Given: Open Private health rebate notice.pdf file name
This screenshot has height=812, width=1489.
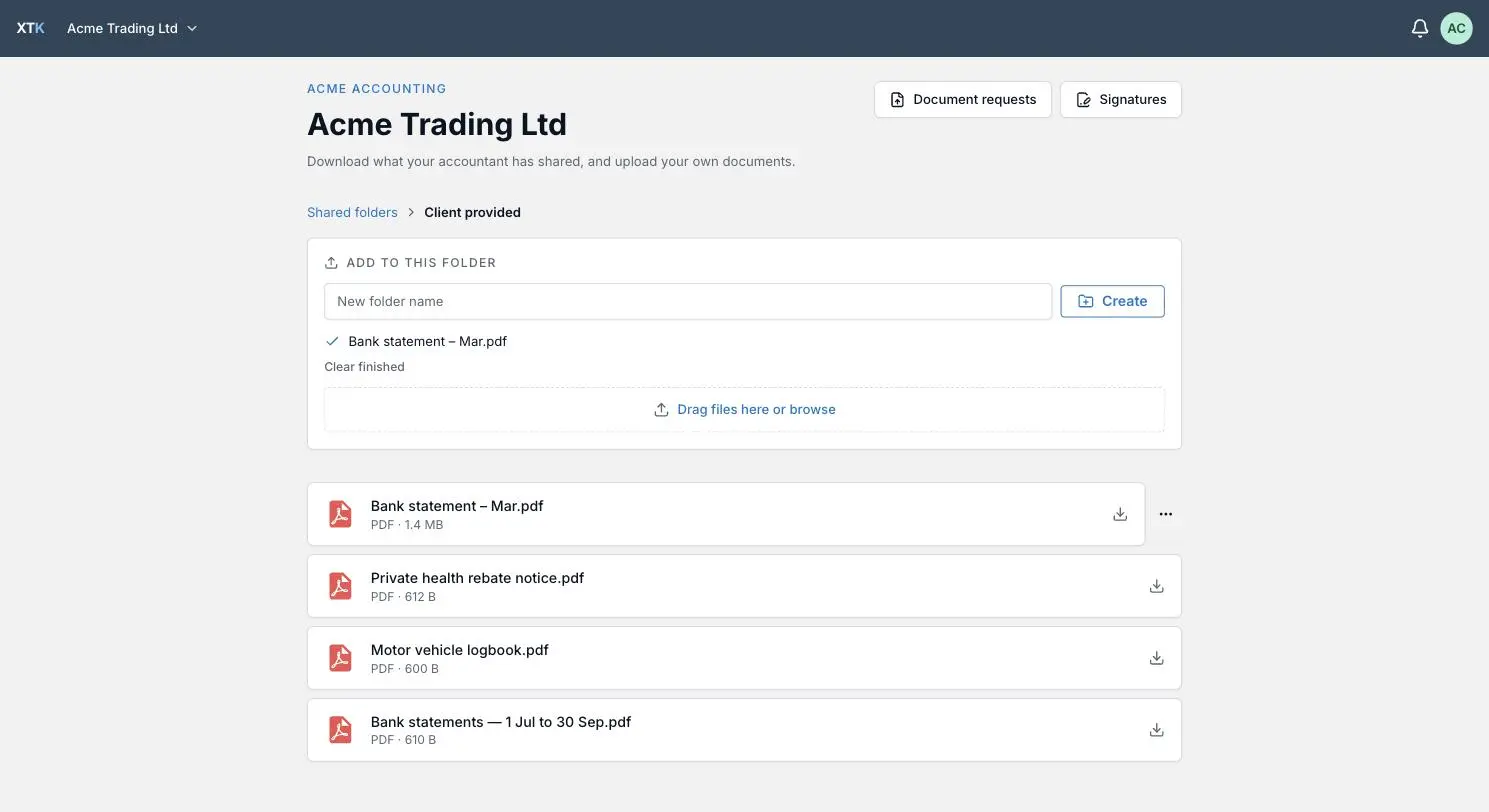Looking at the screenshot, I should click(x=477, y=578).
